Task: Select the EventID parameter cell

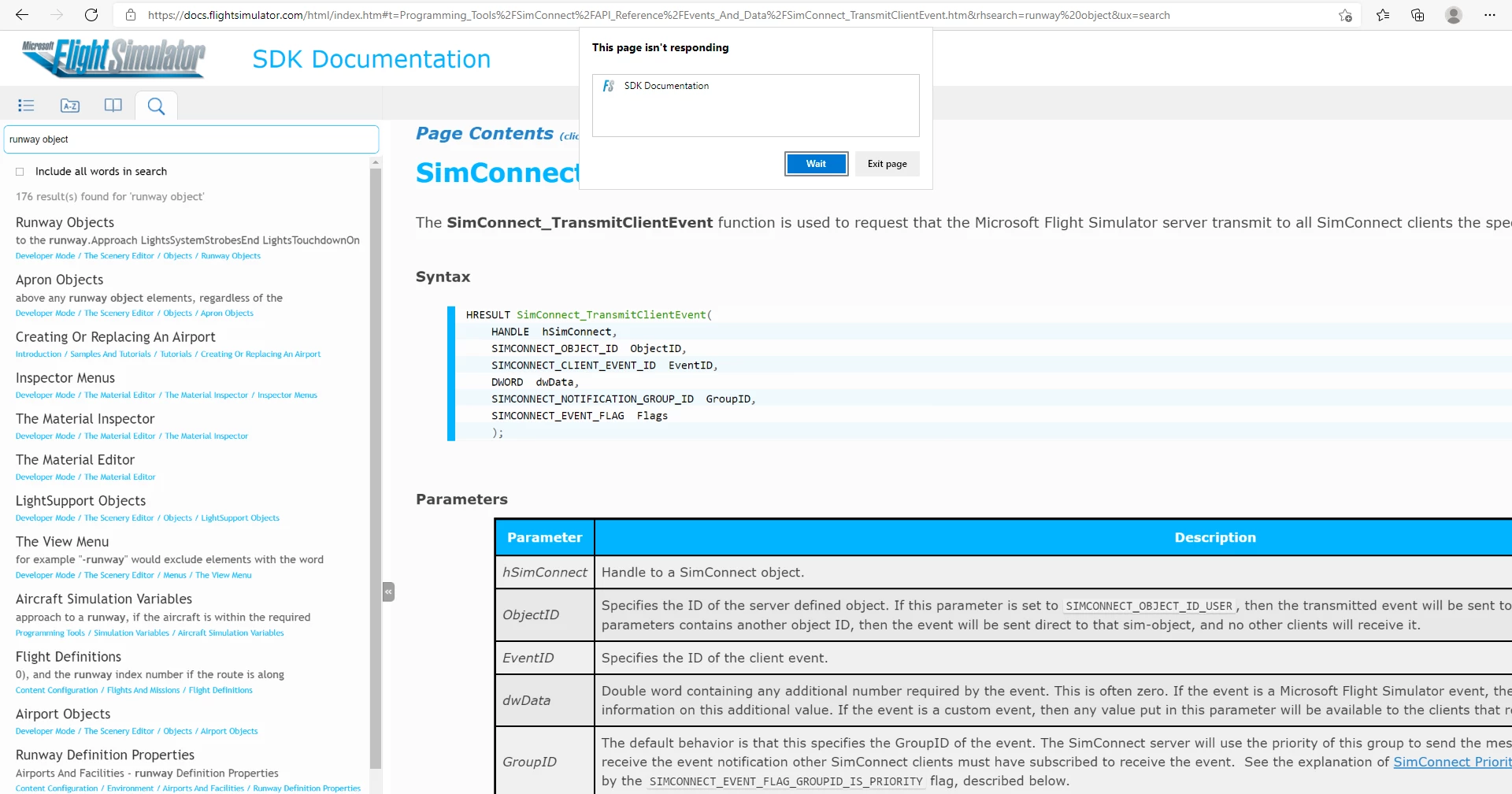Action: 544,658
